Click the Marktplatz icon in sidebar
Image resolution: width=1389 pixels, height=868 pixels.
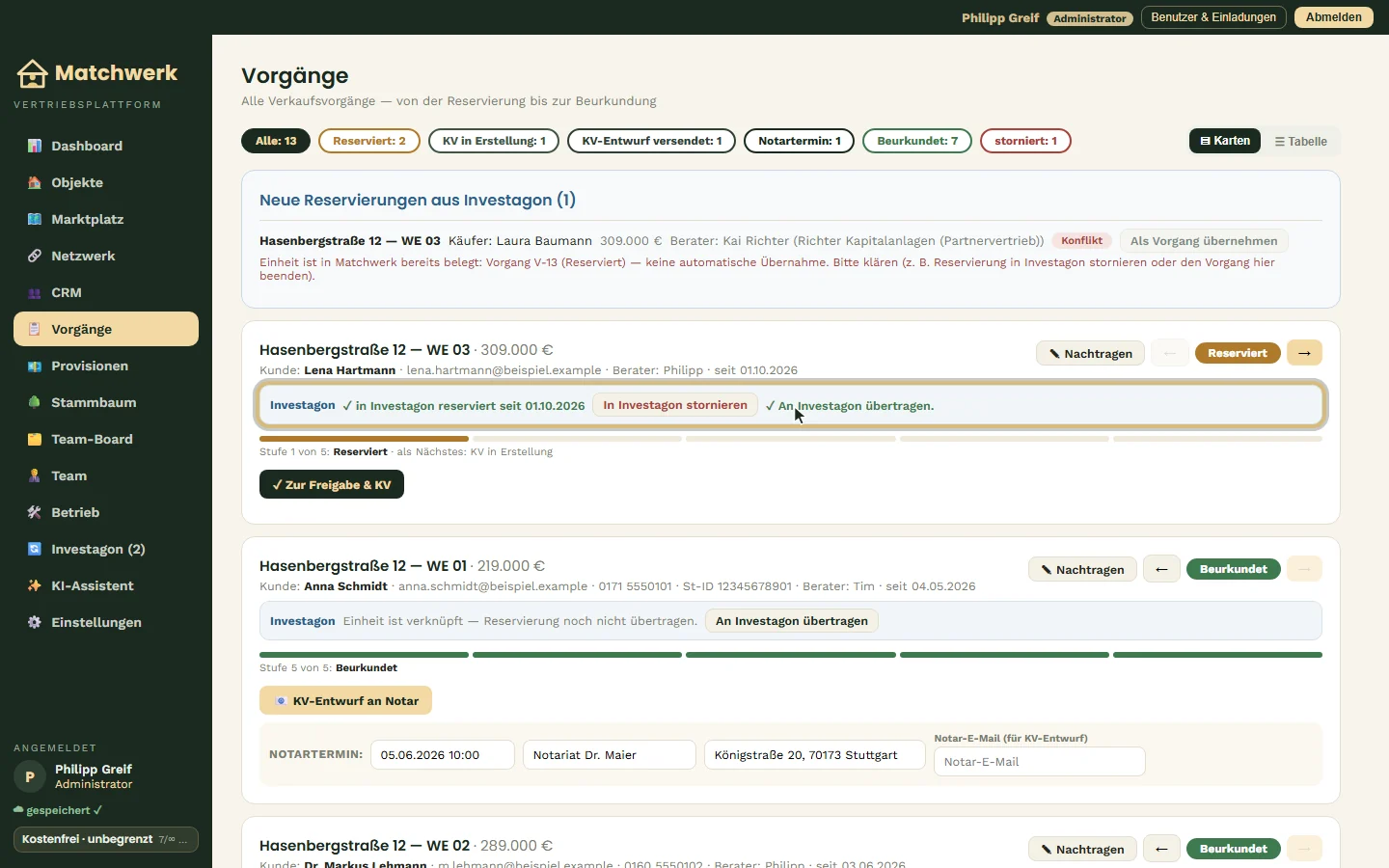[35, 219]
